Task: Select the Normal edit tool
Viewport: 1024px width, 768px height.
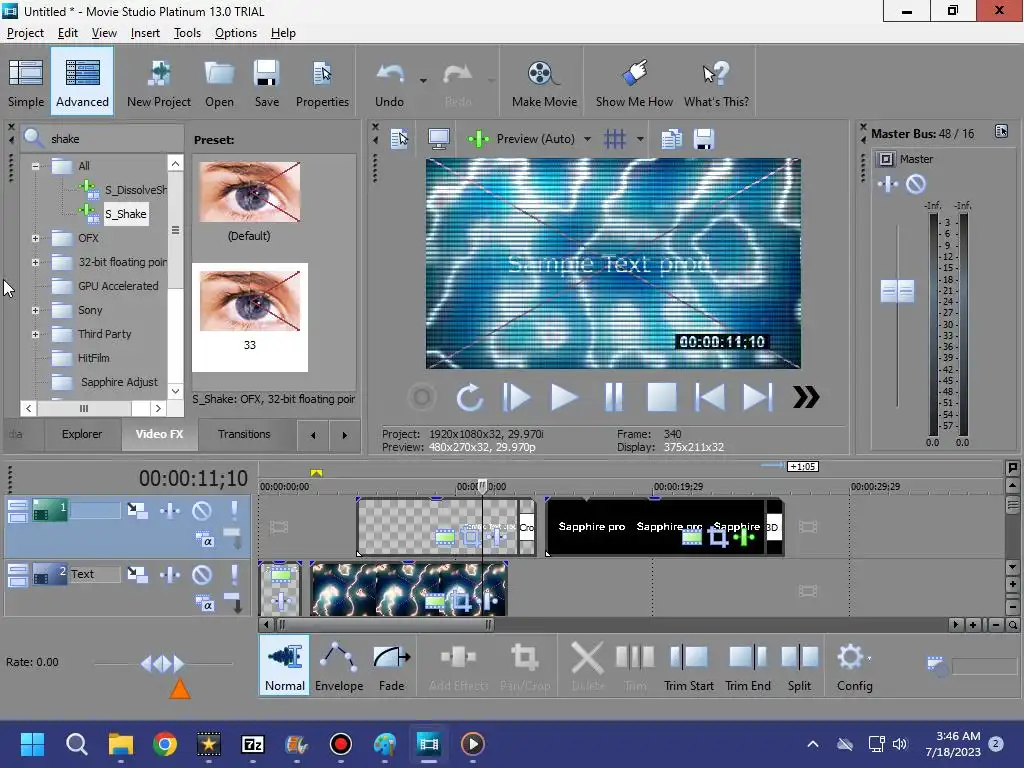Action: [285, 665]
